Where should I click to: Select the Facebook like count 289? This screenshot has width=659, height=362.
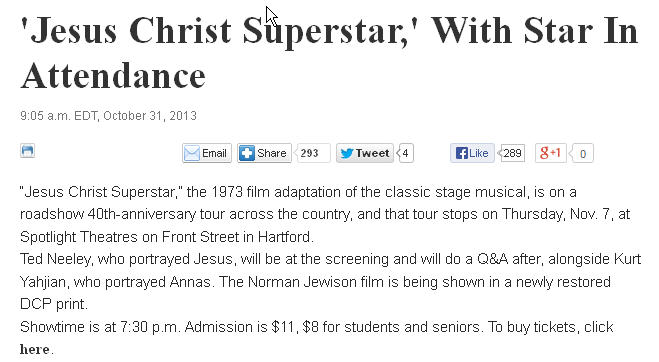click(x=511, y=153)
